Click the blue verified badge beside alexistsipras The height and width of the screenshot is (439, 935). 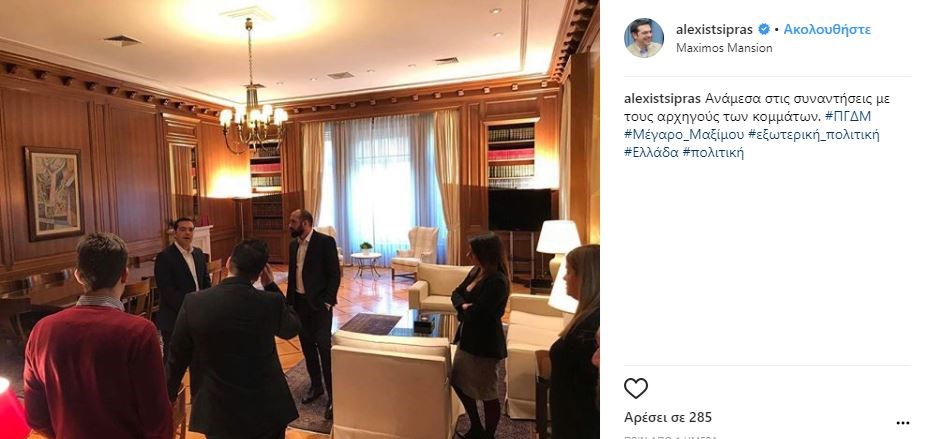[764, 29]
